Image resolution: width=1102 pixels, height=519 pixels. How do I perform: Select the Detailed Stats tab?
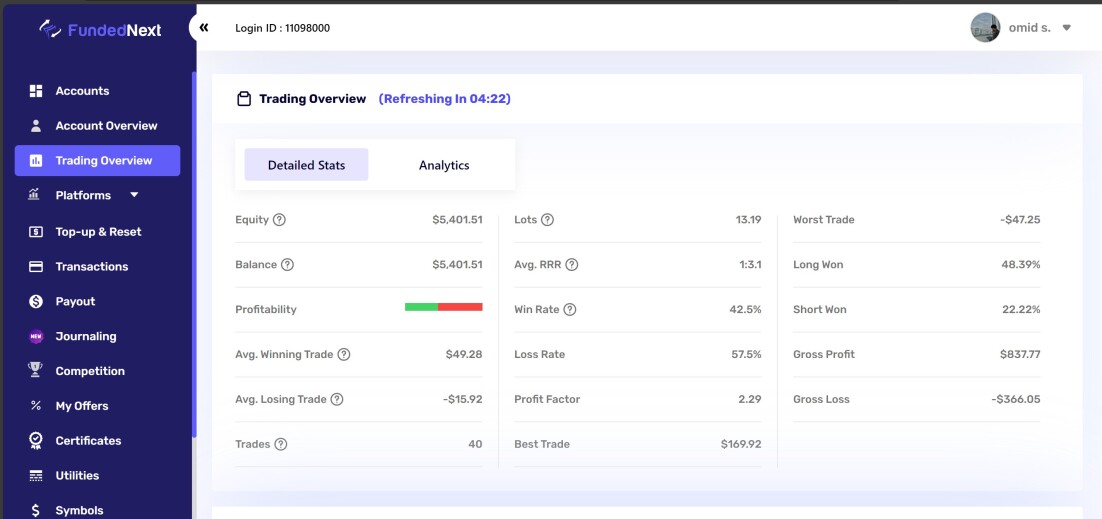coord(306,165)
